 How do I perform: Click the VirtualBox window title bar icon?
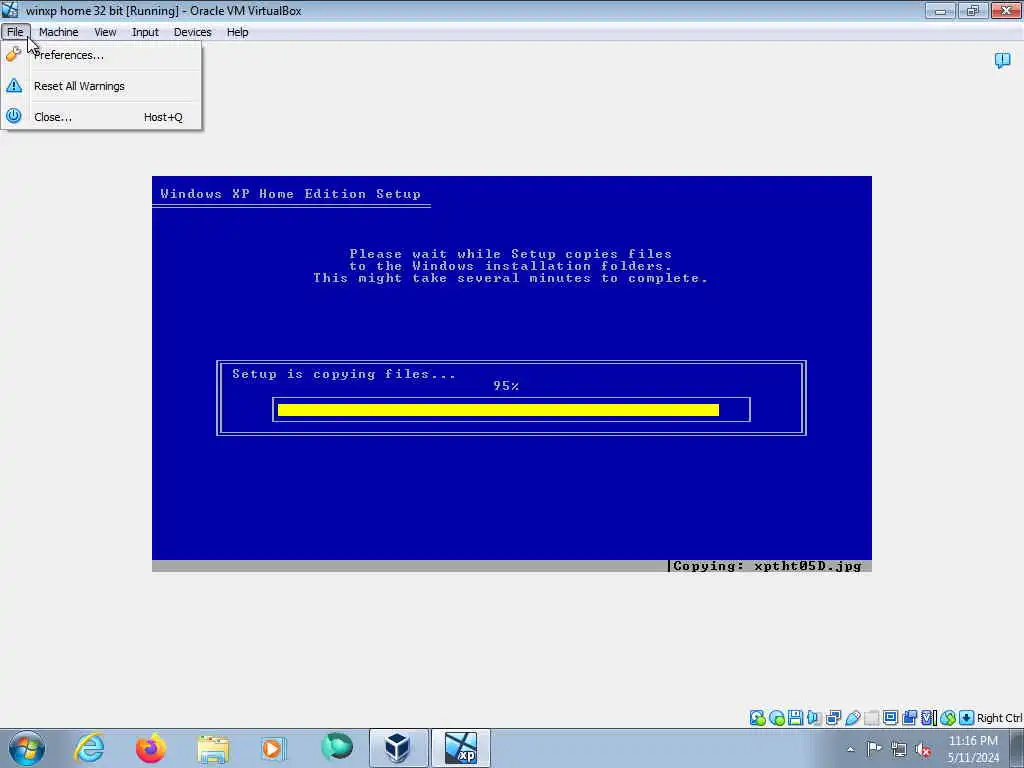point(10,10)
